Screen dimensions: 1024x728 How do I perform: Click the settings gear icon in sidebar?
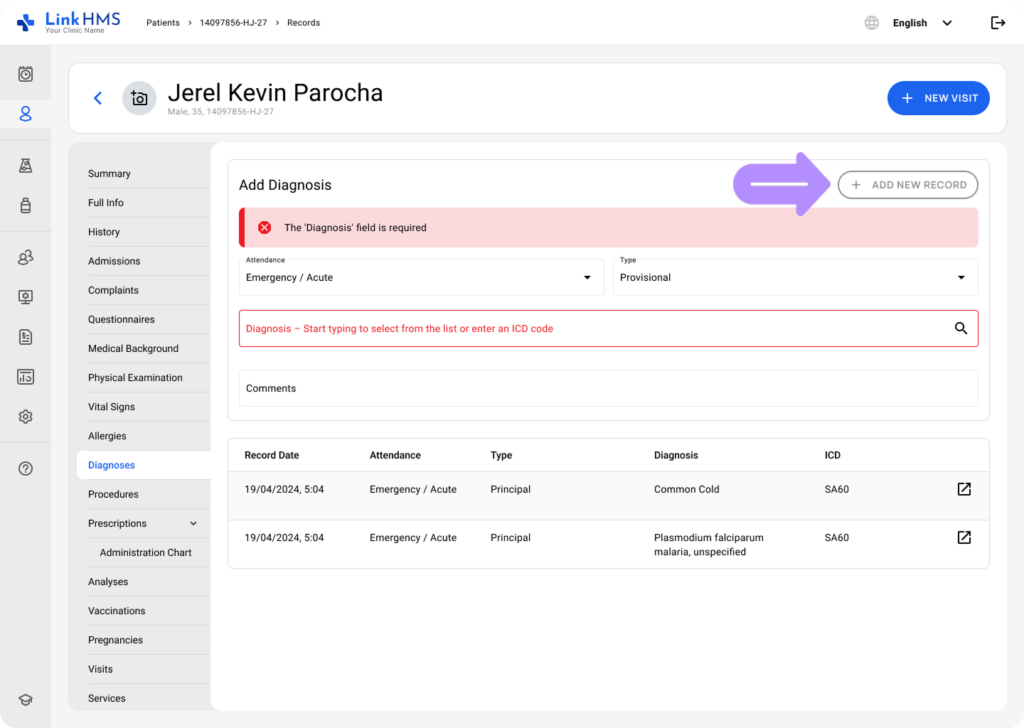(26, 417)
